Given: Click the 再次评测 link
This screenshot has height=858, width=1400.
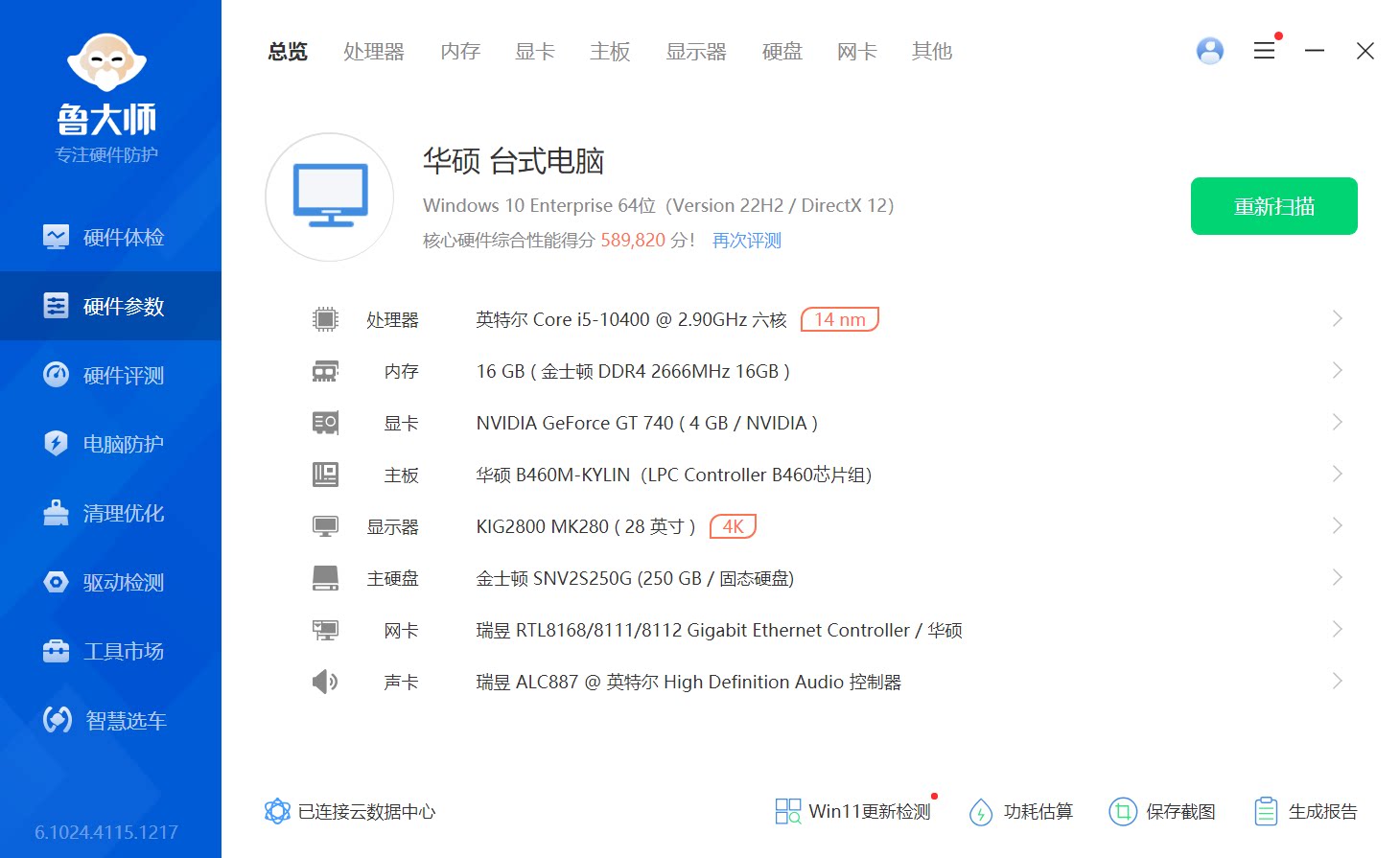Looking at the screenshot, I should click(747, 241).
